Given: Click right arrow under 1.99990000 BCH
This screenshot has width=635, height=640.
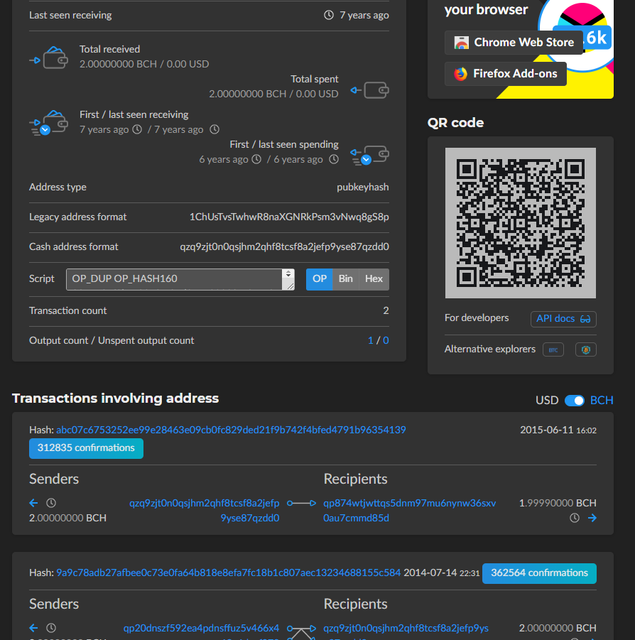Looking at the screenshot, I should pos(592,518).
